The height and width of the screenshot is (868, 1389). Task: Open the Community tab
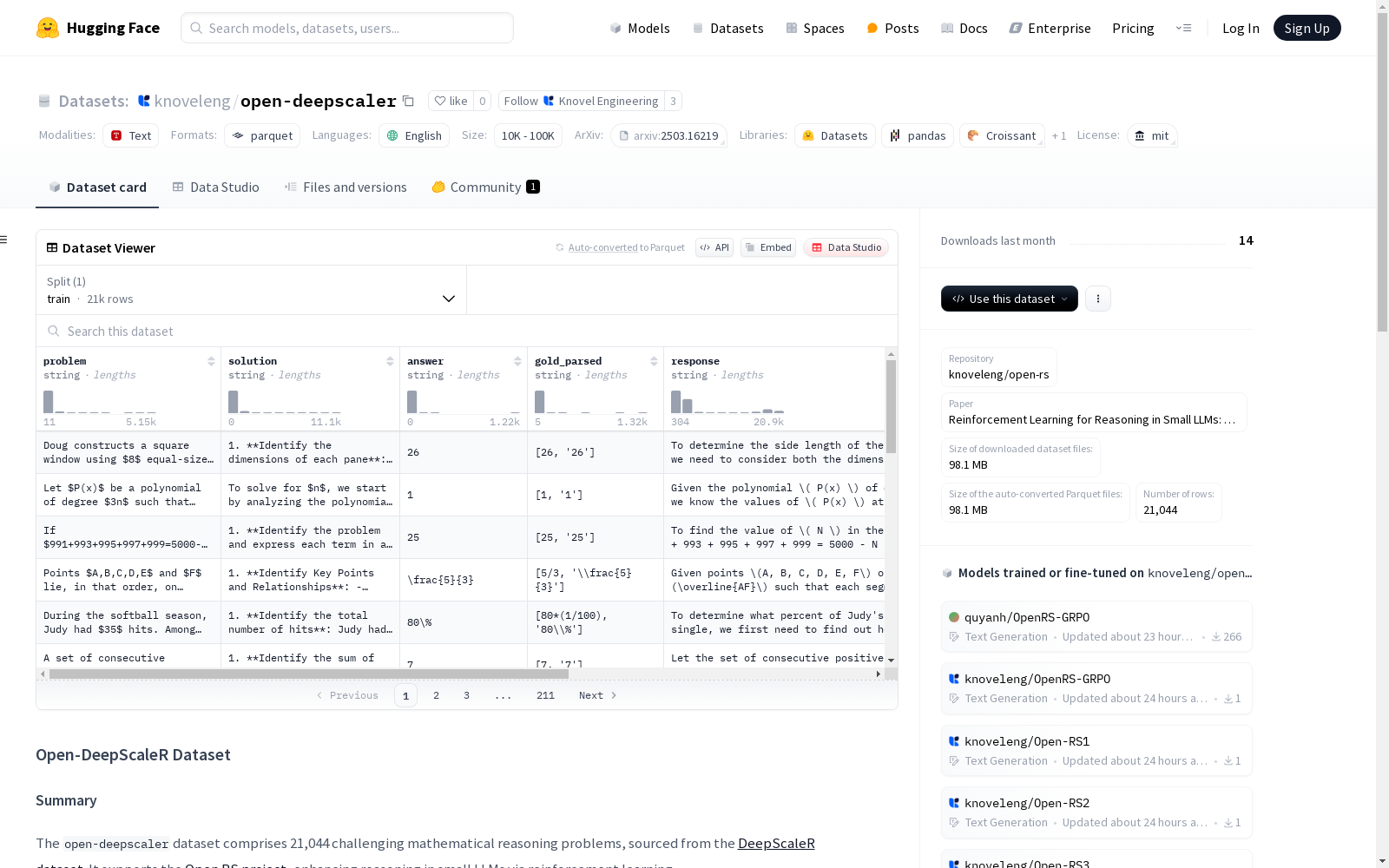click(x=486, y=187)
